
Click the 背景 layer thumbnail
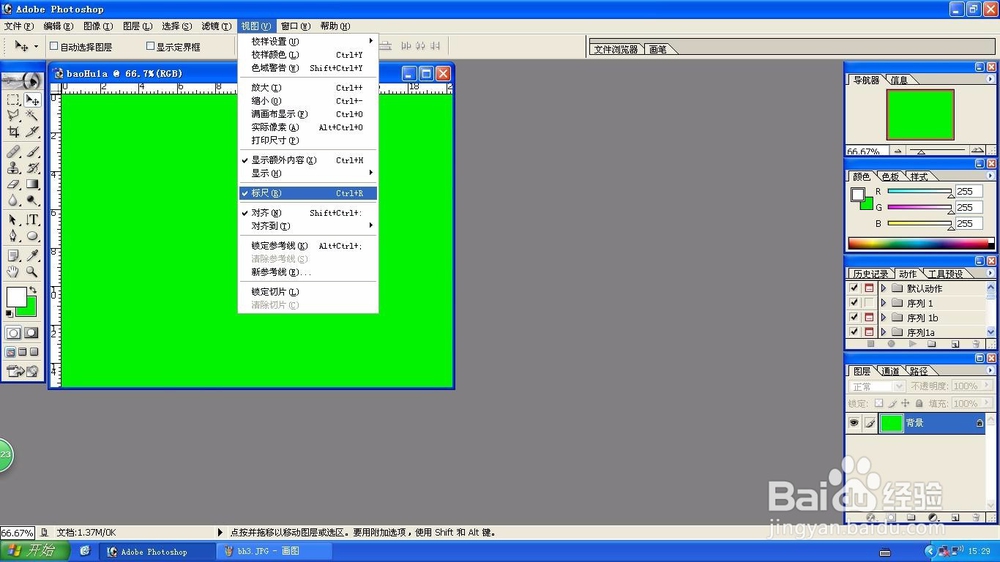(x=891, y=423)
